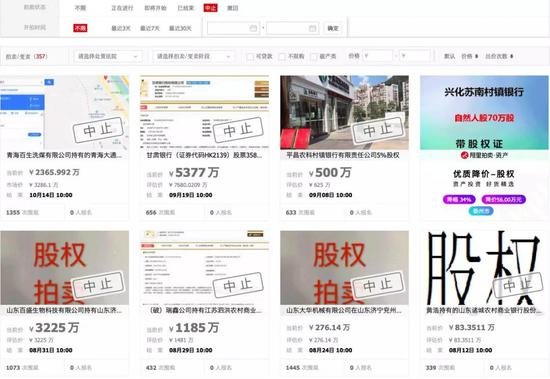Screen dimensions: 550x379
Task: Click the end date input box
Action: pos(293,28)
